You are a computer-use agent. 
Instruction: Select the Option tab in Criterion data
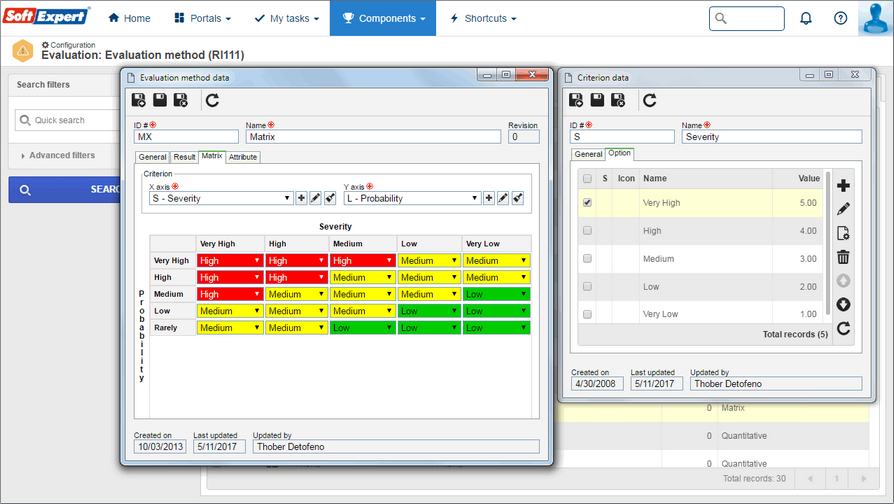(619, 153)
